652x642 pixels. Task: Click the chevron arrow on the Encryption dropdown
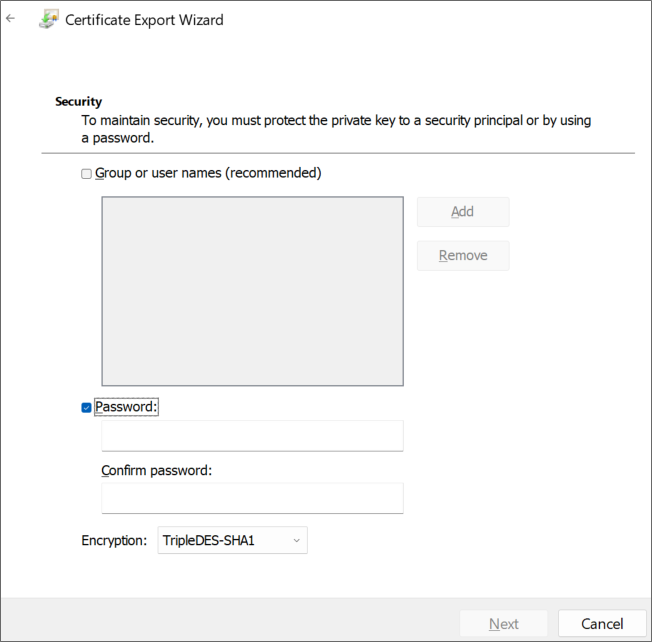coord(296,541)
